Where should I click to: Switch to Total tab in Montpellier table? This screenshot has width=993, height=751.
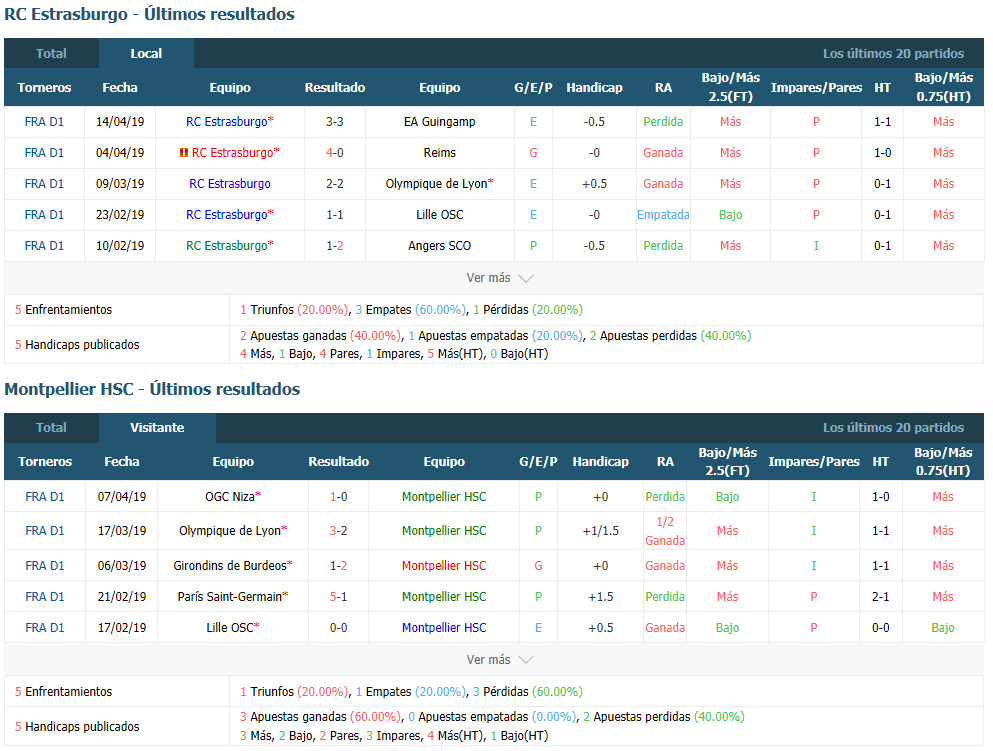pos(51,427)
